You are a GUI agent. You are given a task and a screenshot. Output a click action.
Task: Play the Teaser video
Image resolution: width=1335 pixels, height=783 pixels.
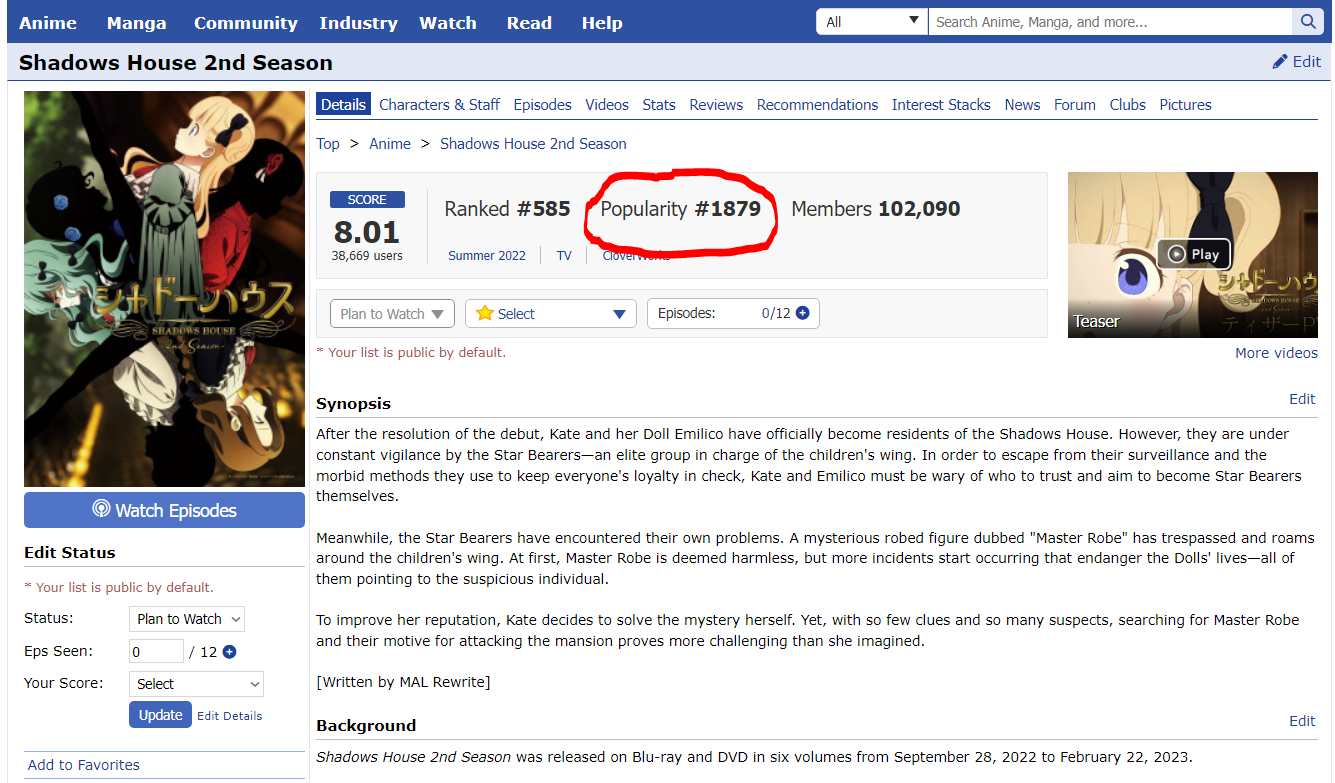tap(1193, 254)
